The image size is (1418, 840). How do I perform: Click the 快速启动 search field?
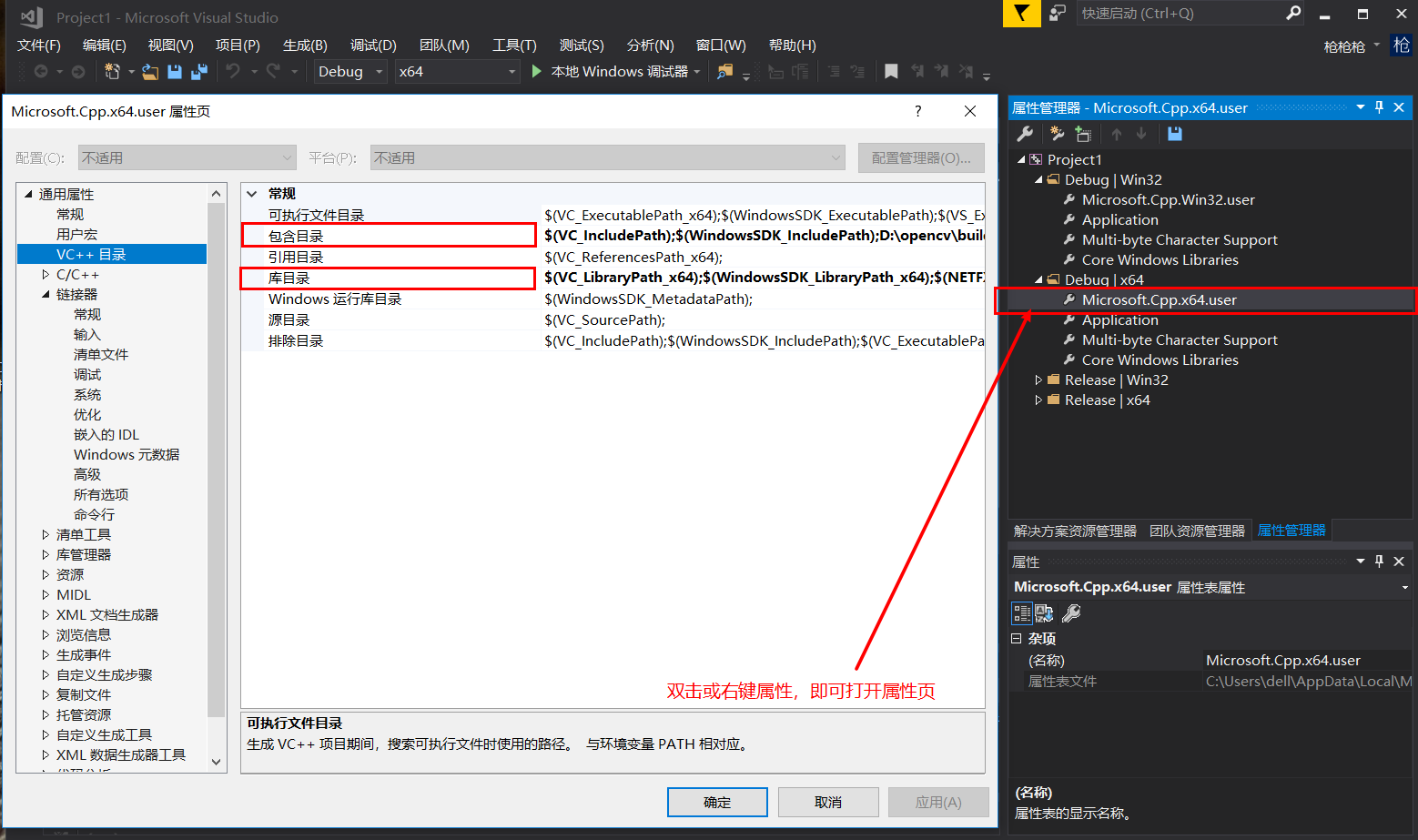point(1174,14)
